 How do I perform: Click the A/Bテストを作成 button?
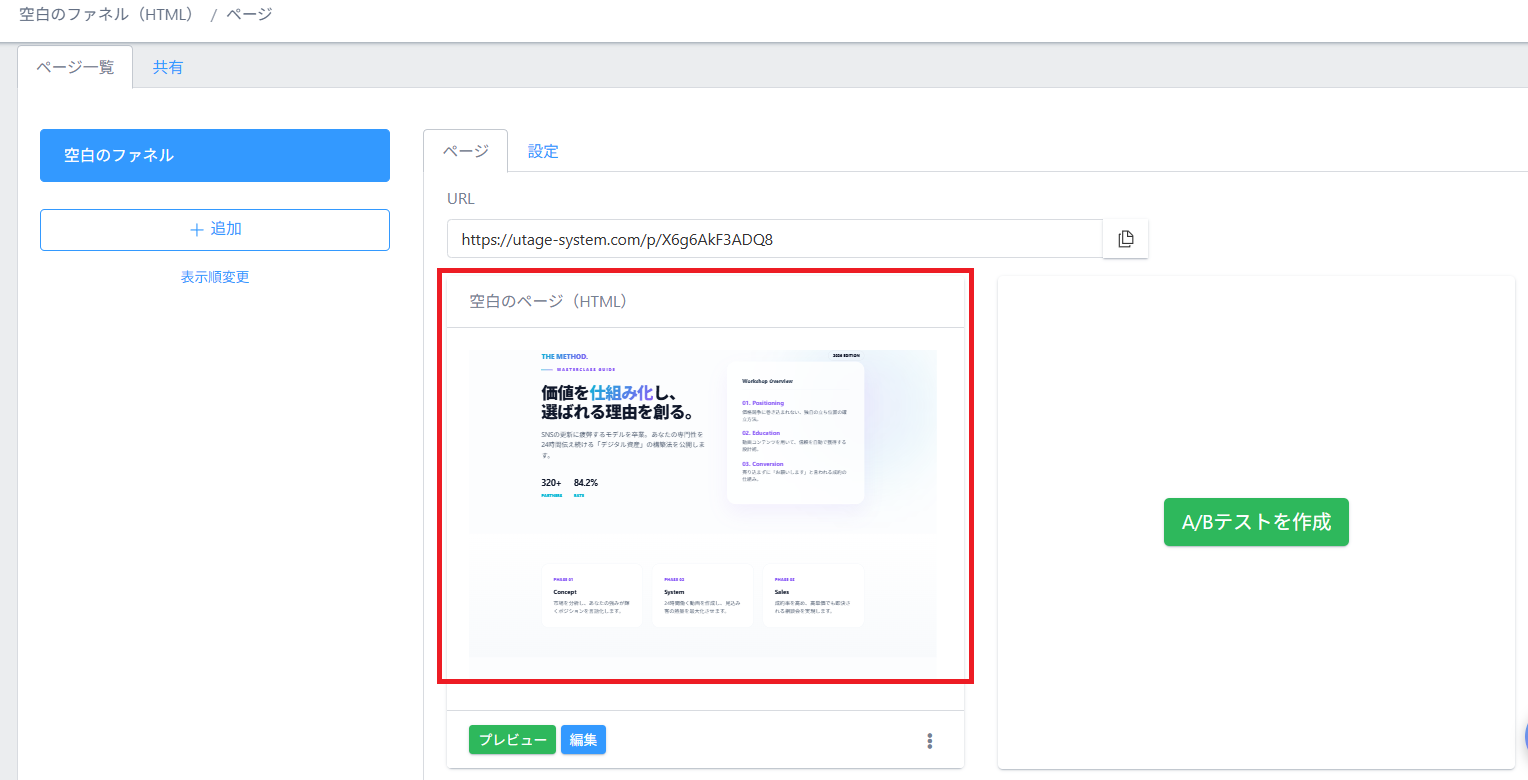(1256, 522)
